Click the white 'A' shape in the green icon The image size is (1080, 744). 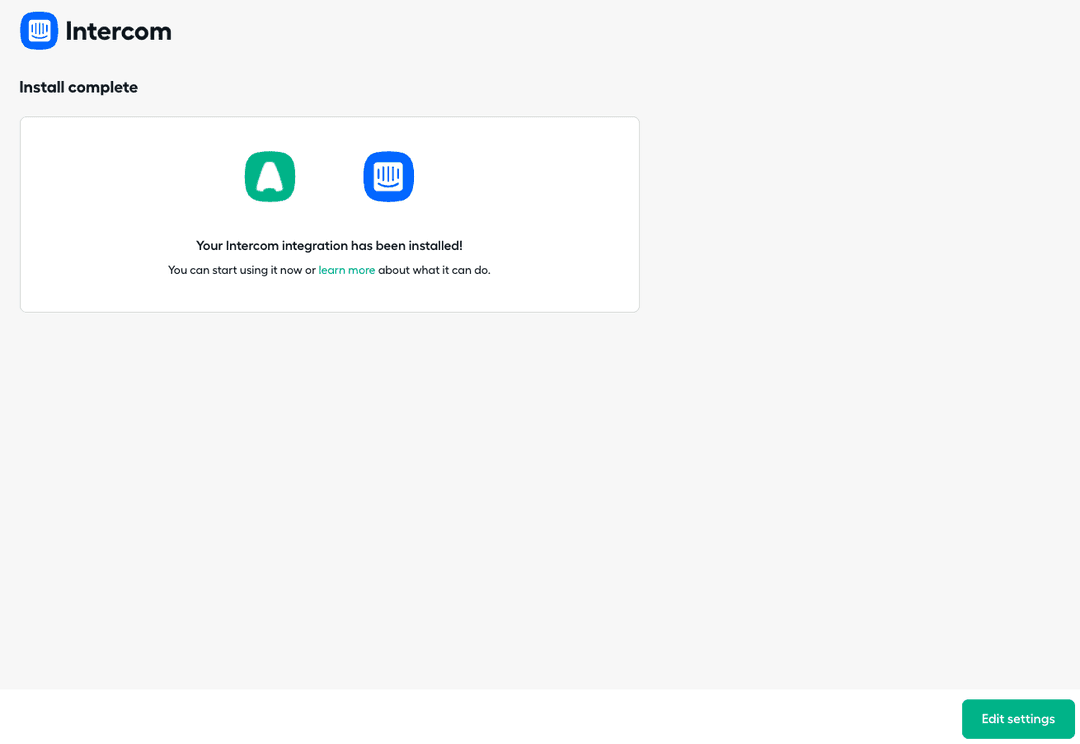270,179
